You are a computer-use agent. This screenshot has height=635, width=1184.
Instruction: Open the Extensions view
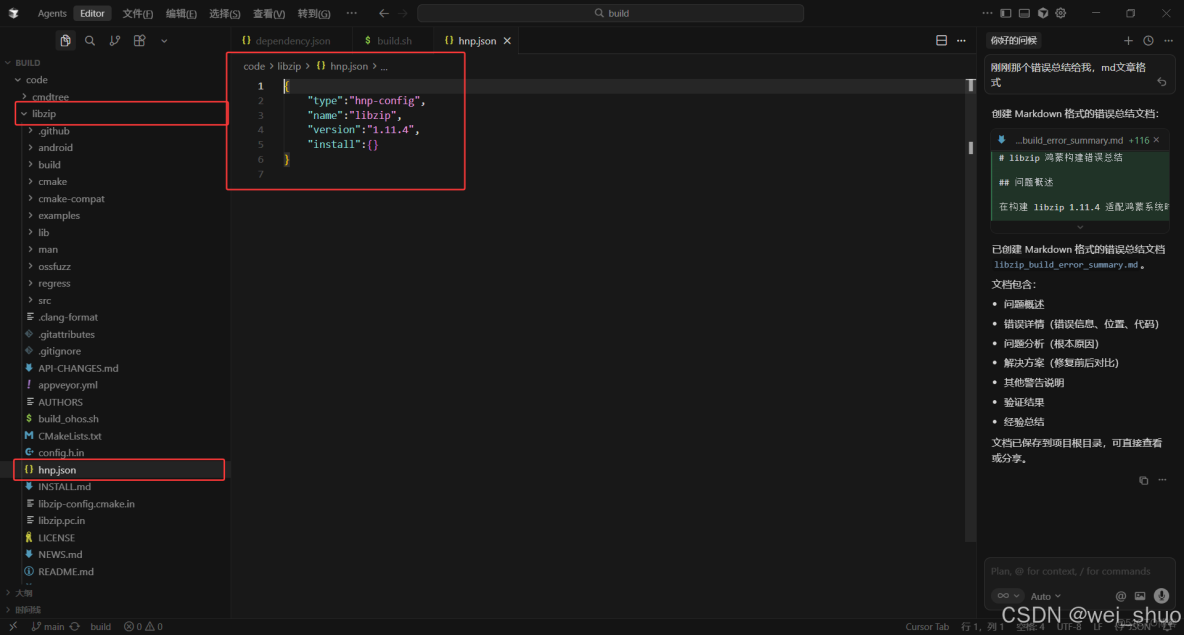pyautogui.click(x=139, y=40)
